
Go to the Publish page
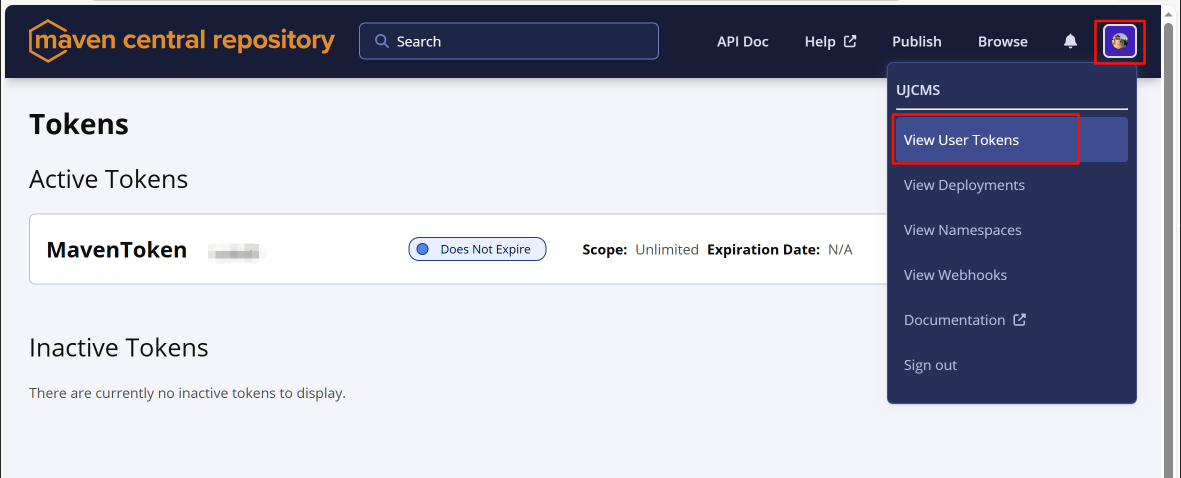click(x=916, y=41)
